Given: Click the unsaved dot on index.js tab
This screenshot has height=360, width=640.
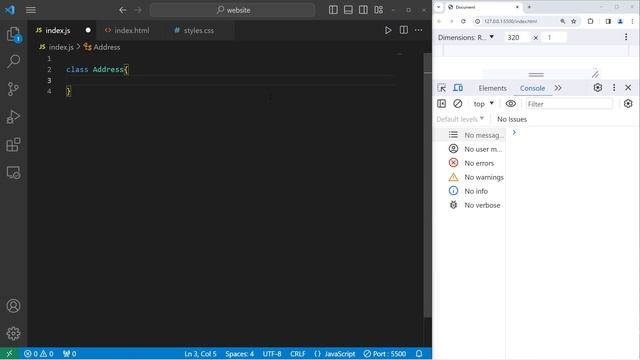Looking at the screenshot, I should [88, 30].
